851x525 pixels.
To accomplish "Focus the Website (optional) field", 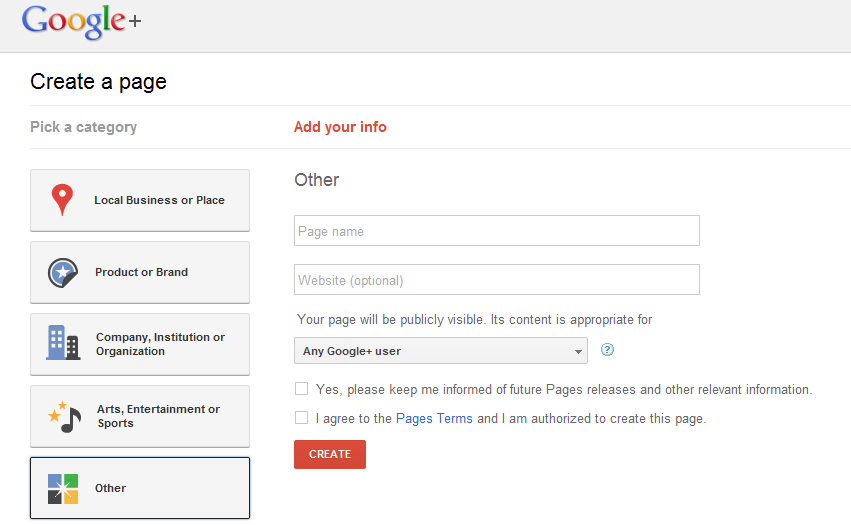I will coord(497,280).
